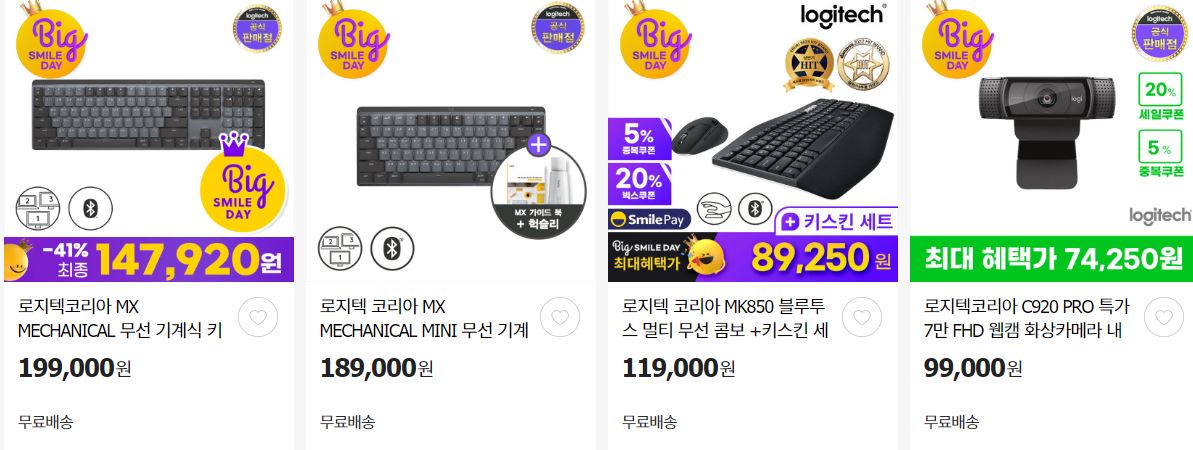This screenshot has height=450, width=1193.
Task: Click the 5% 중복쿠폰 badge on webcam
Action: click(1160, 154)
